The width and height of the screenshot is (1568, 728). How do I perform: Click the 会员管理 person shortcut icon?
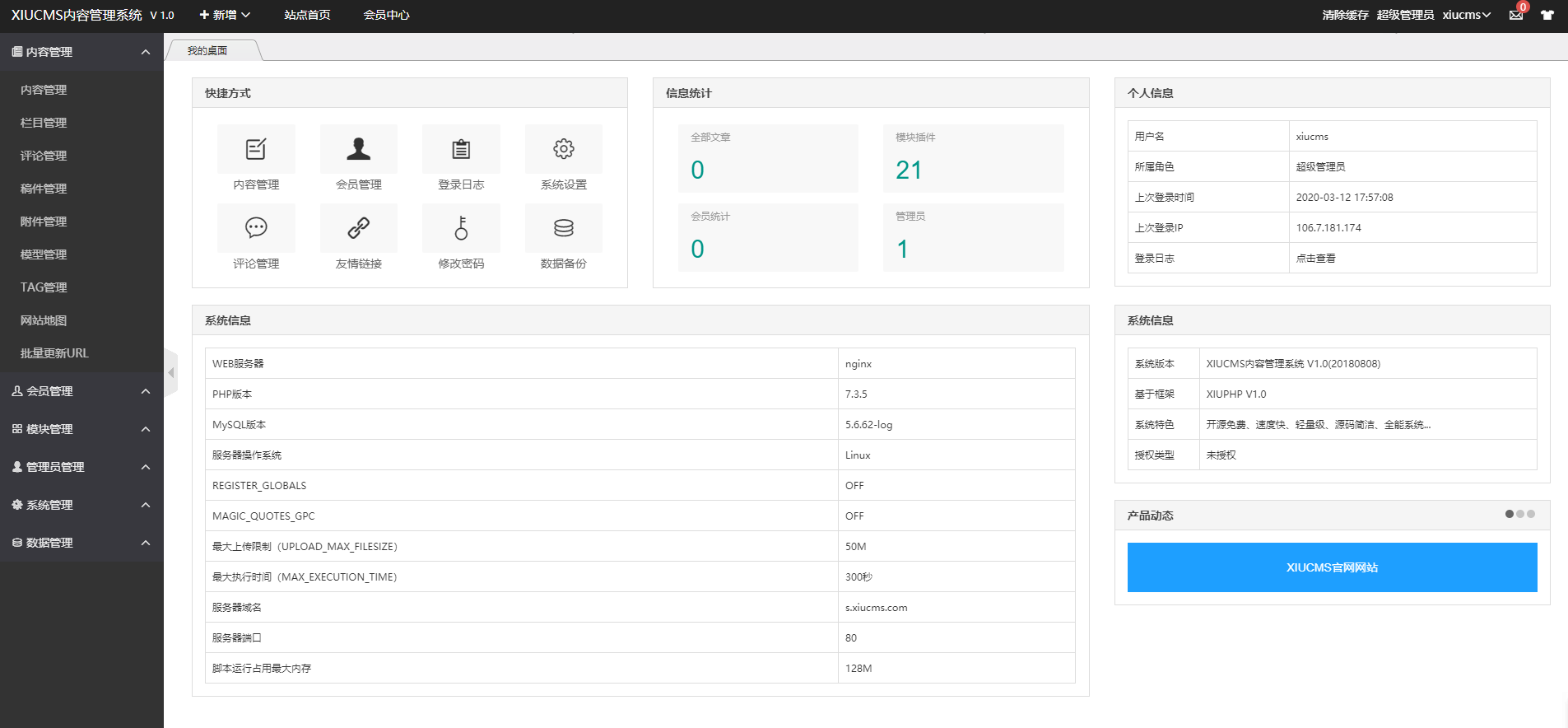click(x=358, y=149)
